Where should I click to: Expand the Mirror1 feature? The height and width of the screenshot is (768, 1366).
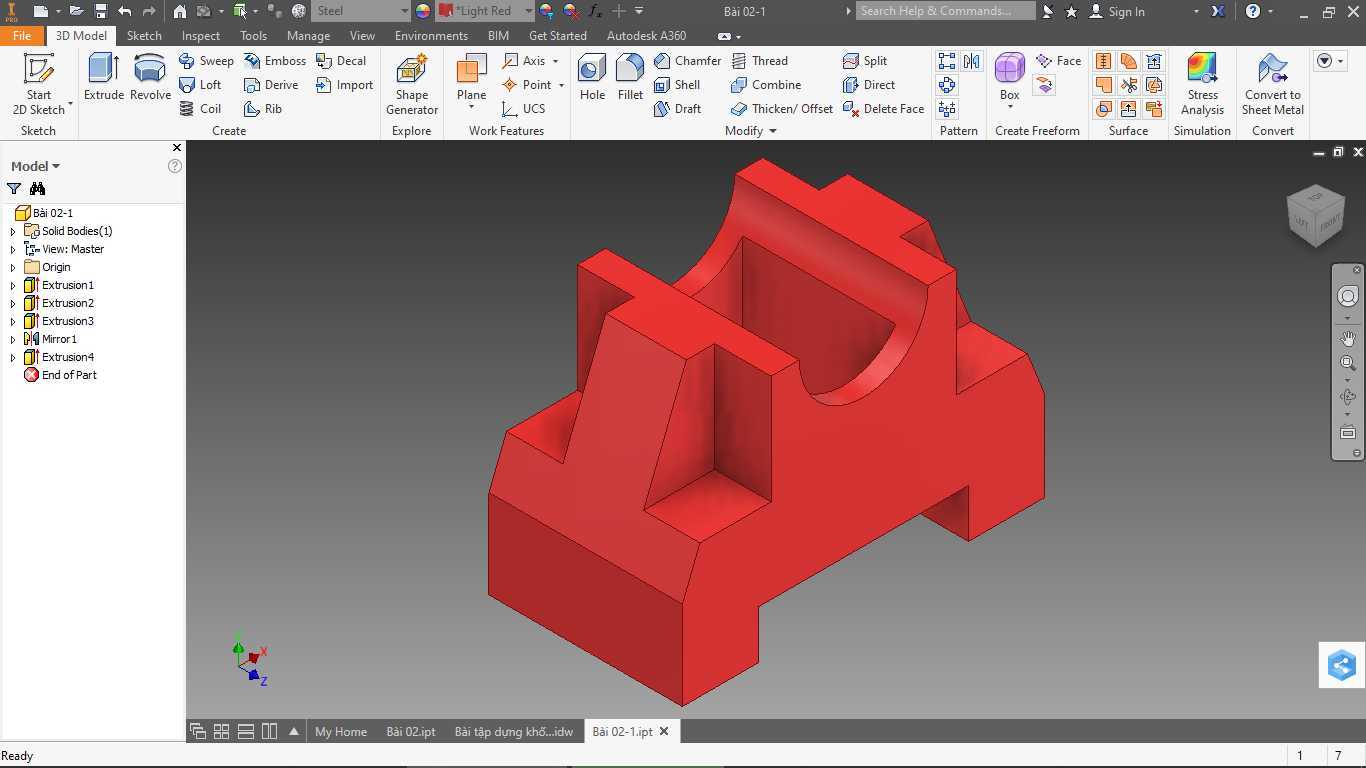[13, 339]
